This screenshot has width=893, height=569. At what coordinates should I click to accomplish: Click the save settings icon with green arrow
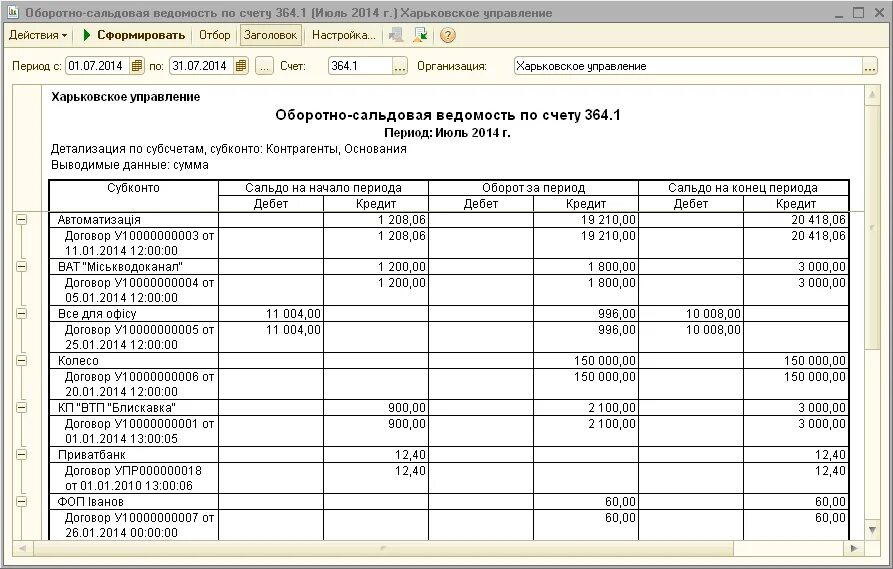pyautogui.click(x=421, y=35)
